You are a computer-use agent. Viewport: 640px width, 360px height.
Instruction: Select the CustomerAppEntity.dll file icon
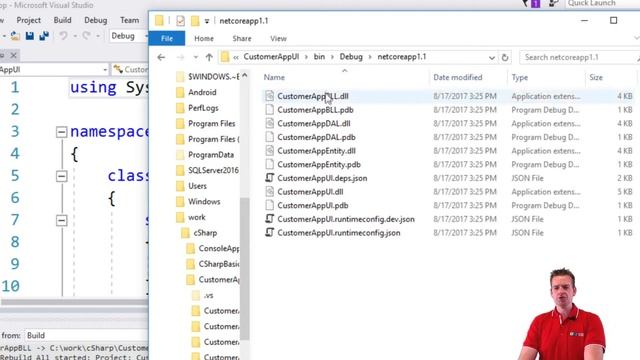pos(269,151)
